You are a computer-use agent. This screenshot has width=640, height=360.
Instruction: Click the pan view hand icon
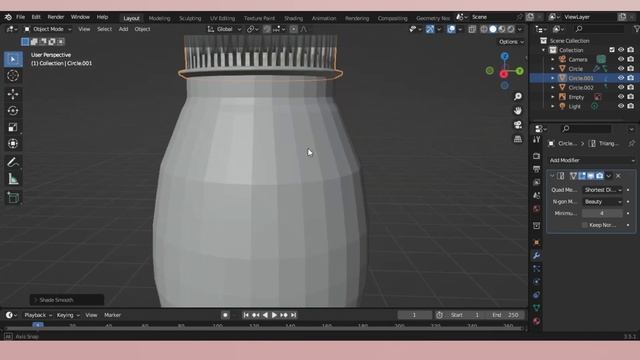[518, 111]
